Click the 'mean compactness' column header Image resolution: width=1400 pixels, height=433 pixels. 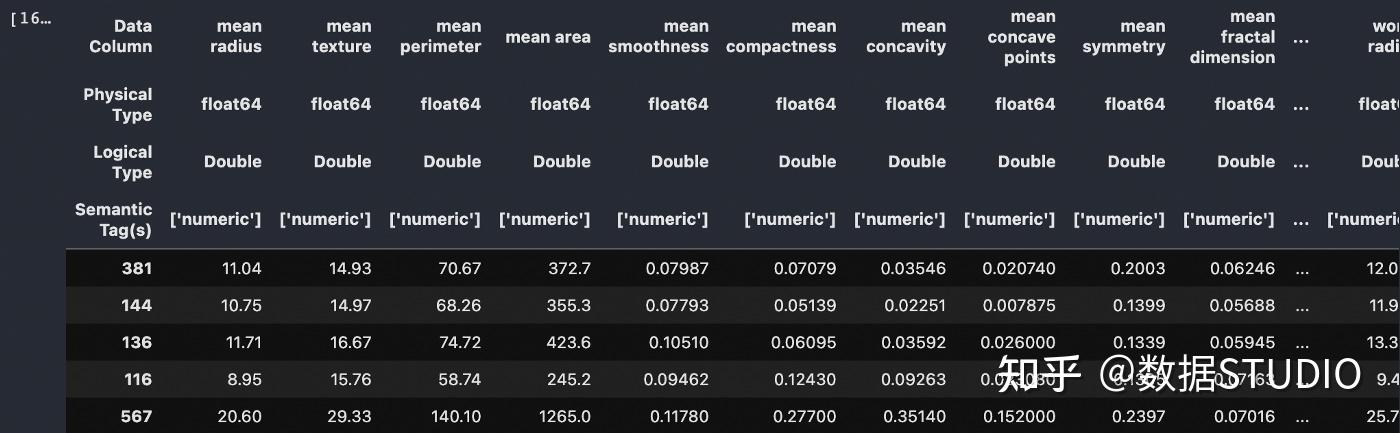click(781, 36)
